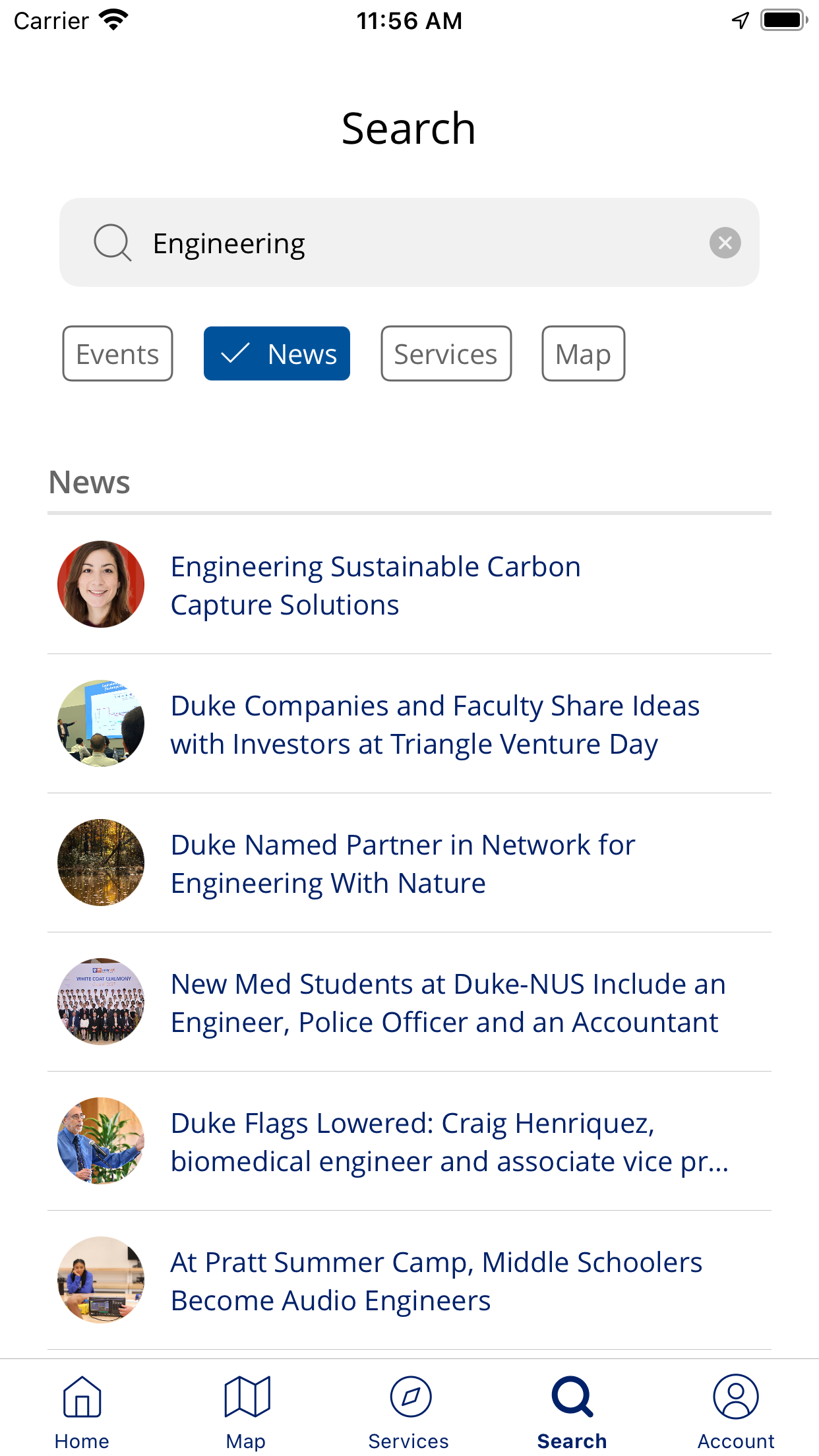Tap the location arrow in status bar
This screenshot has width=819, height=1456.
click(741, 20)
